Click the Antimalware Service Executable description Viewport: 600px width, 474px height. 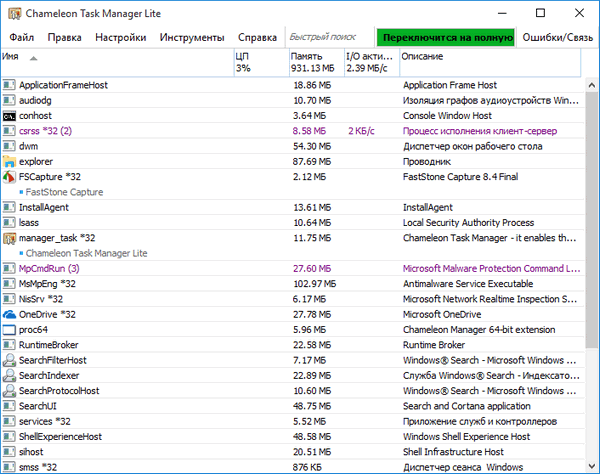click(468, 284)
